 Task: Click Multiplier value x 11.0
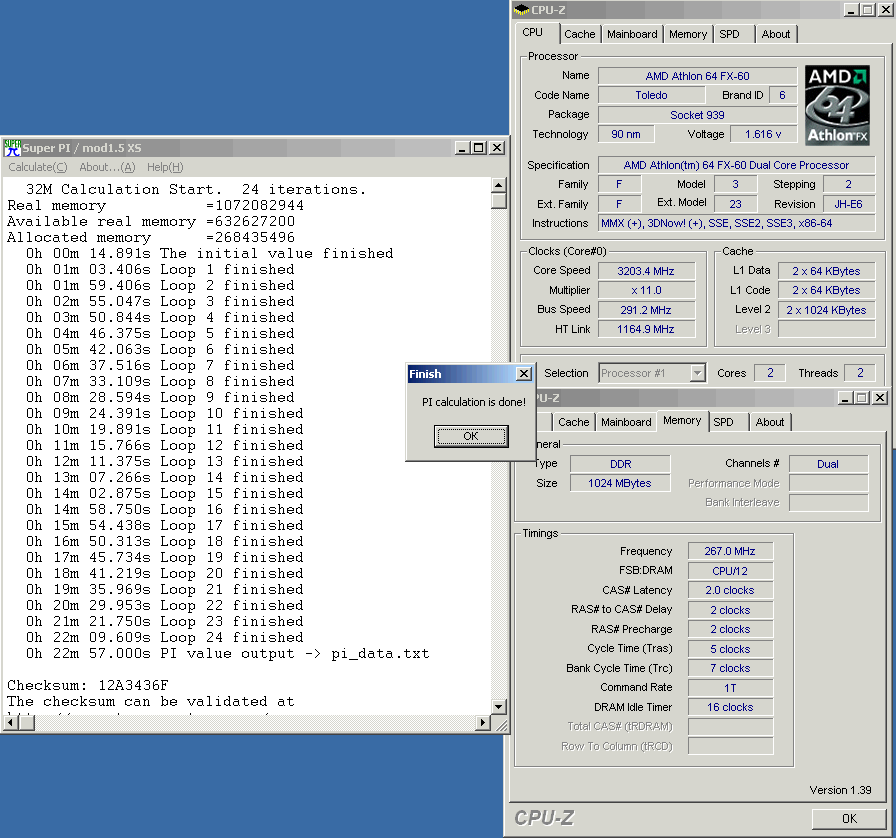[646, 290]
